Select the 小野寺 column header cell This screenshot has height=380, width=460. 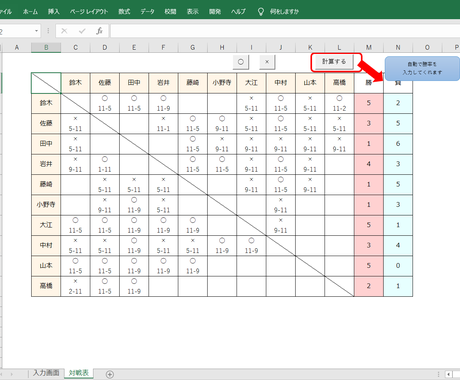click(222, 83)
